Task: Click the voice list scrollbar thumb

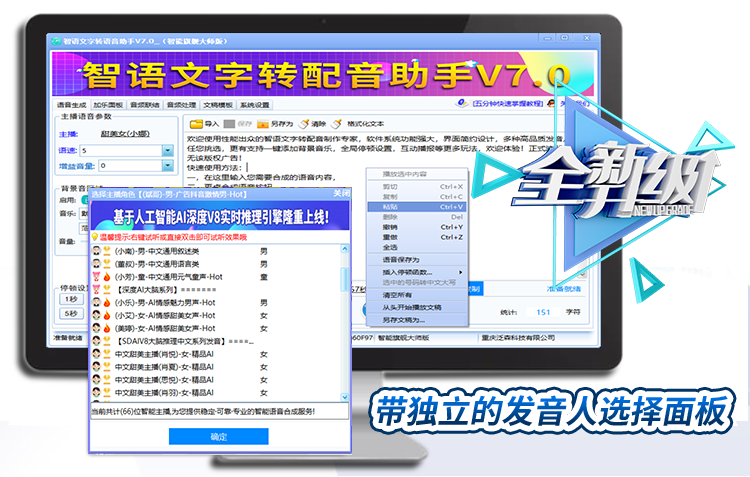Action: click(x=344, y=278)
